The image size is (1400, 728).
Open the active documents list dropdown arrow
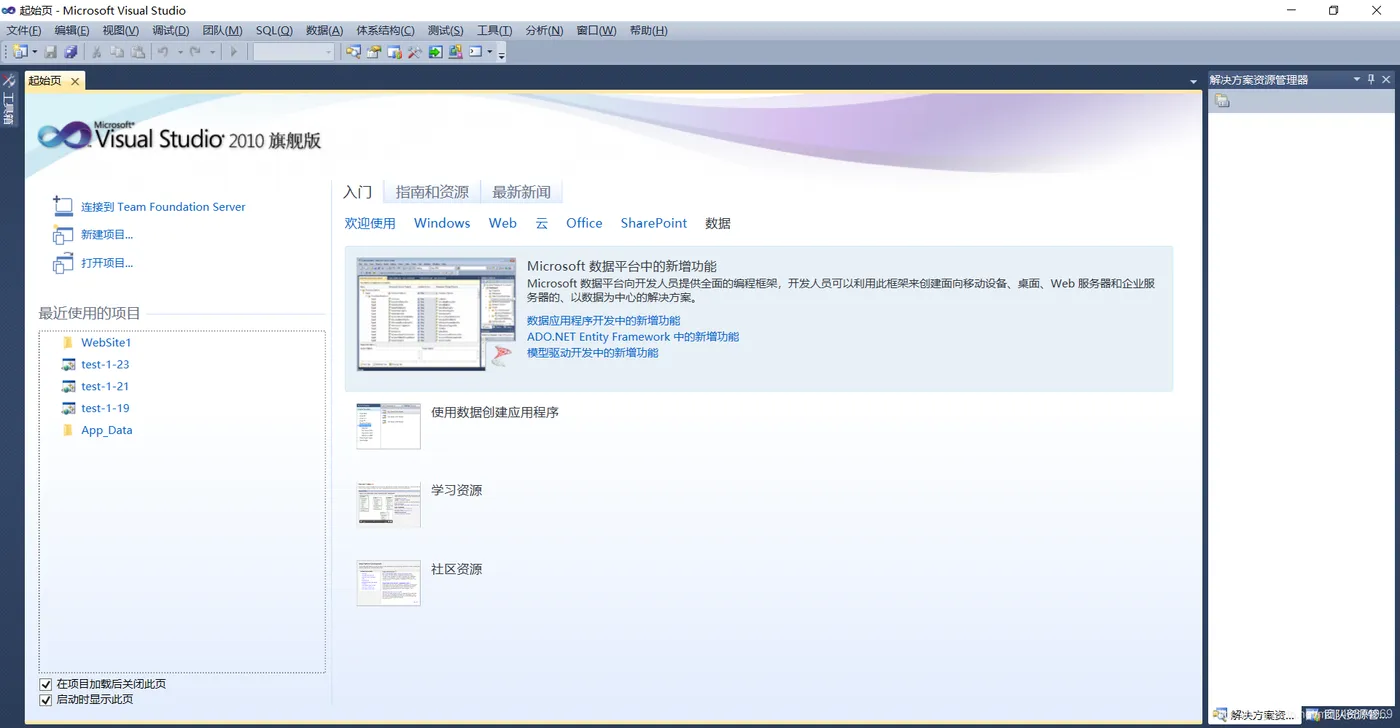(x=1193, y=81)
